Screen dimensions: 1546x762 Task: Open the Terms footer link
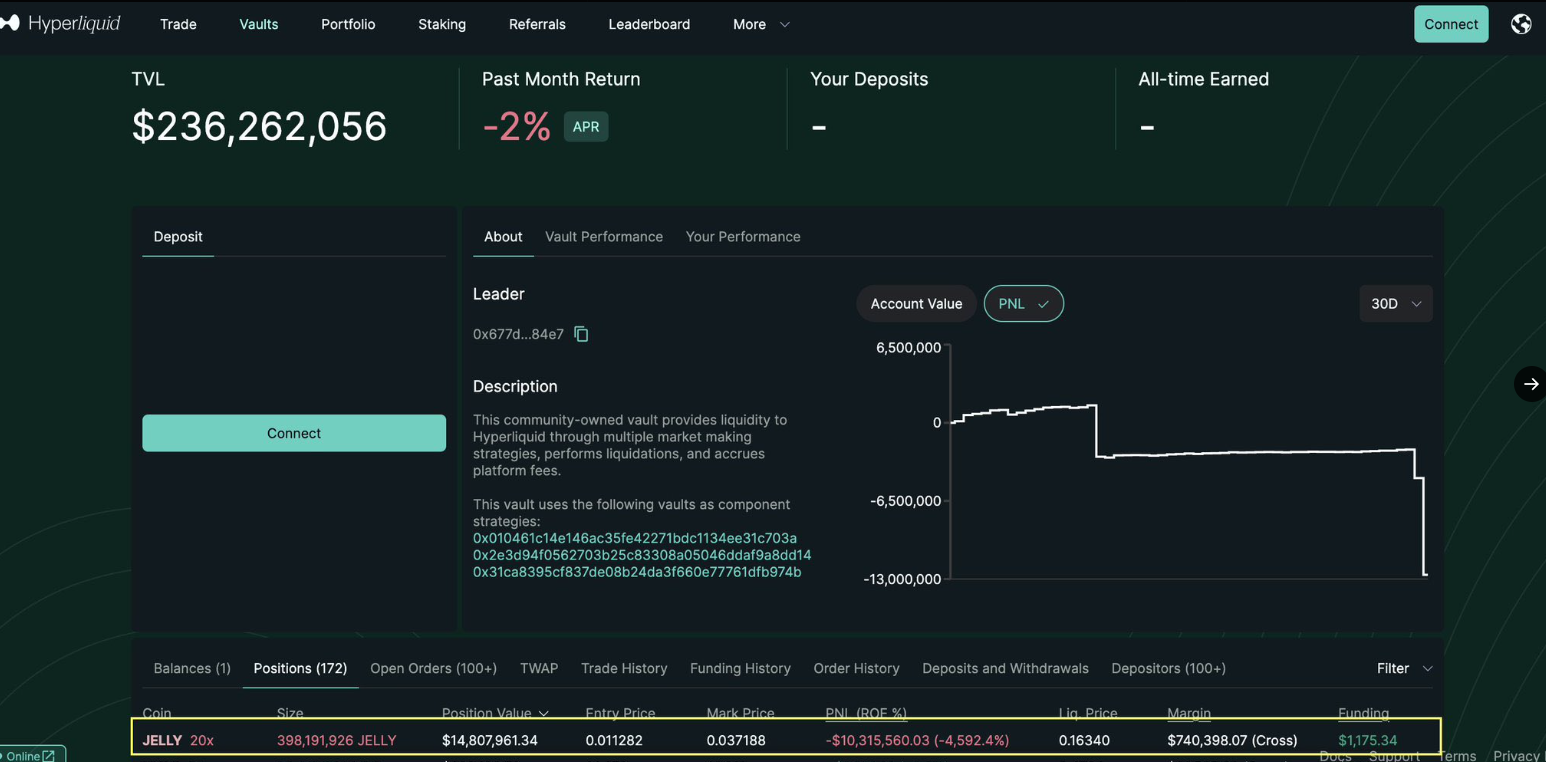point(1457,756)
